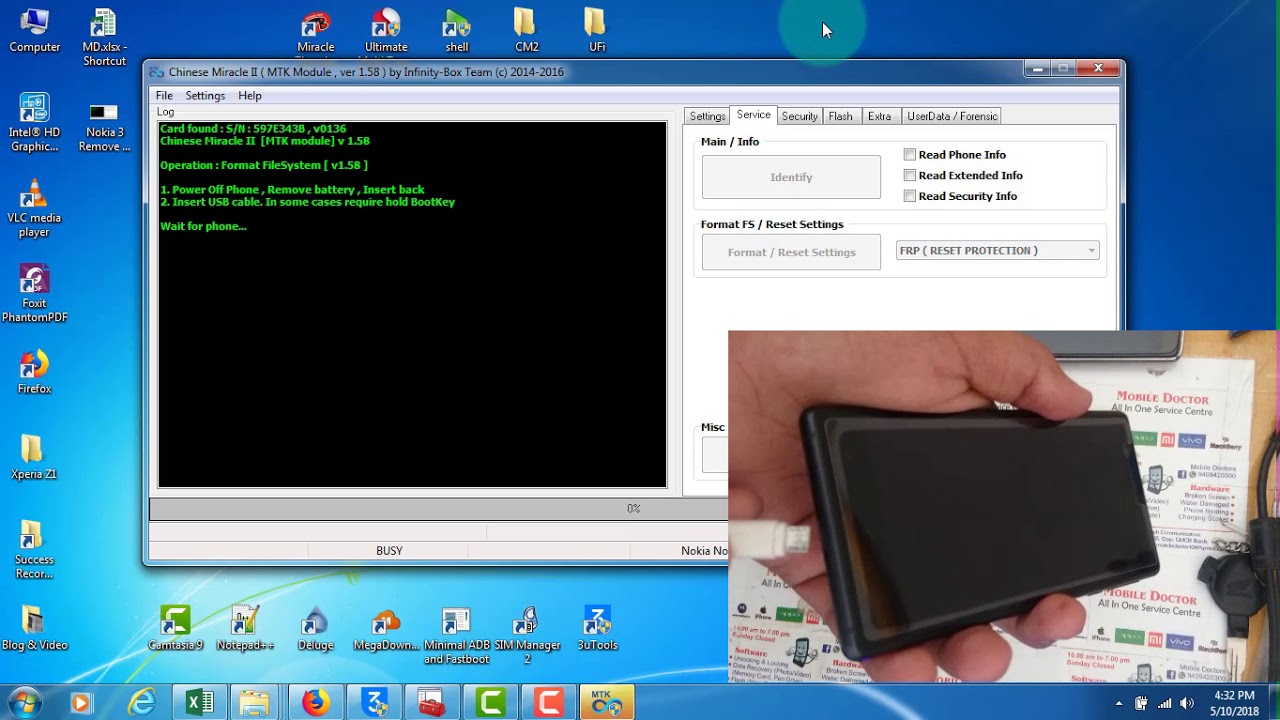
Task: Open the green Camtasia taskbar icon
Action: pos(490,703)
